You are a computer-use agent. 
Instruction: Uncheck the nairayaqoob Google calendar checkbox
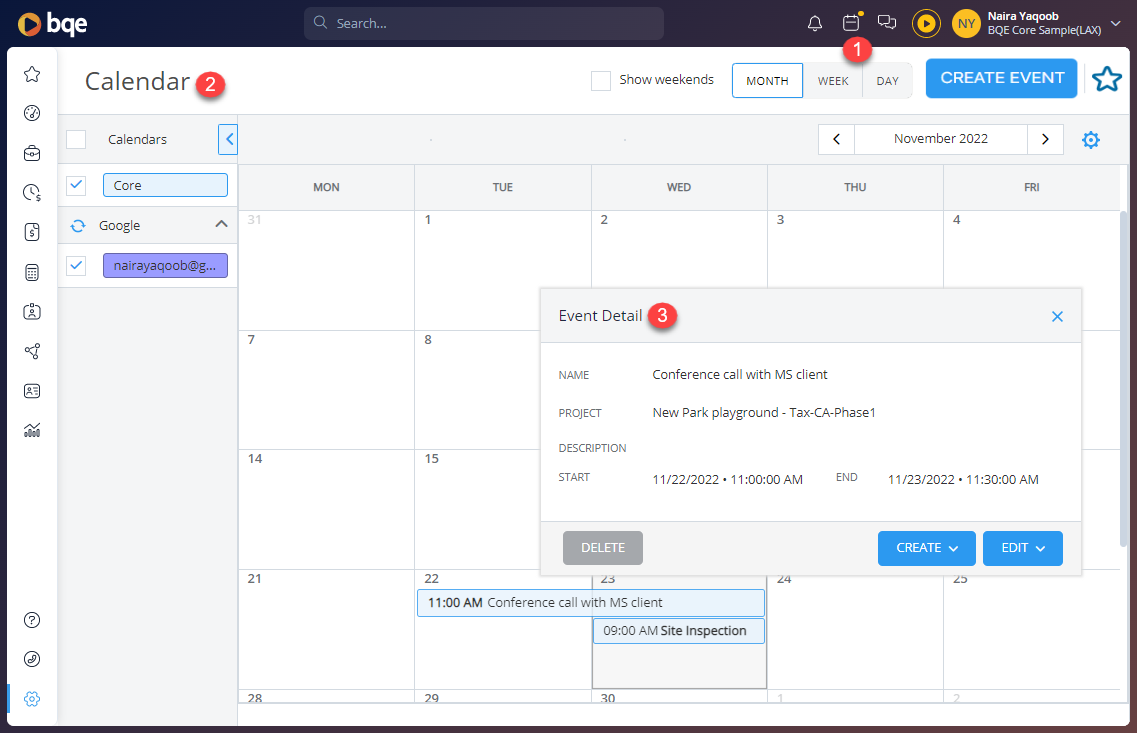[x=76, y=266]
